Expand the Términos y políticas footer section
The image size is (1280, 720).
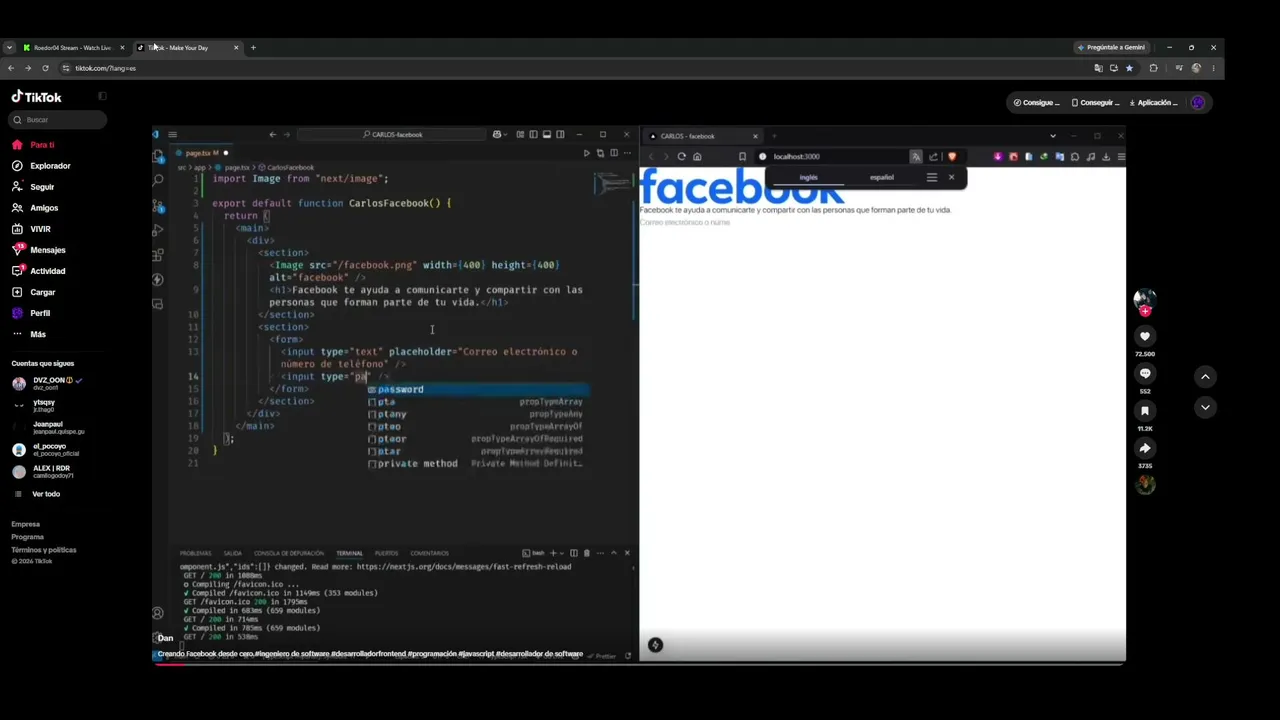pos(44,550)
